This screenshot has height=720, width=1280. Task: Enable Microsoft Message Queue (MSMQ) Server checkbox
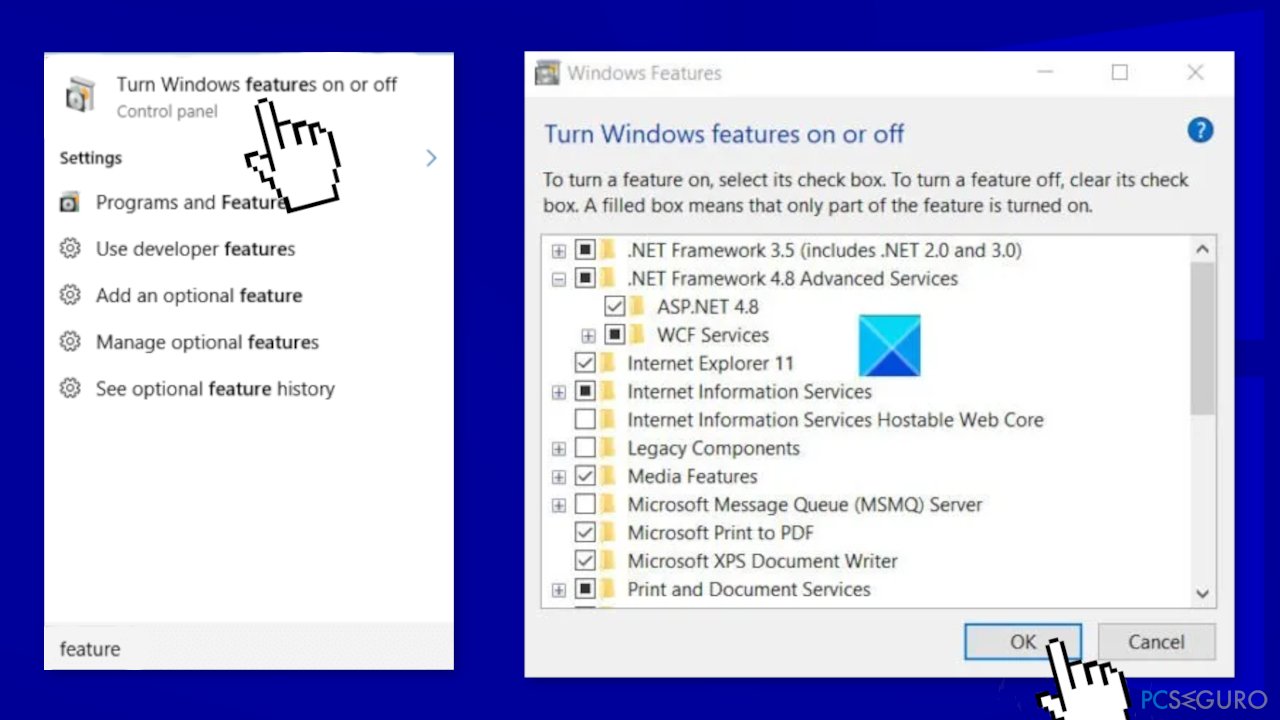(585, 504)
